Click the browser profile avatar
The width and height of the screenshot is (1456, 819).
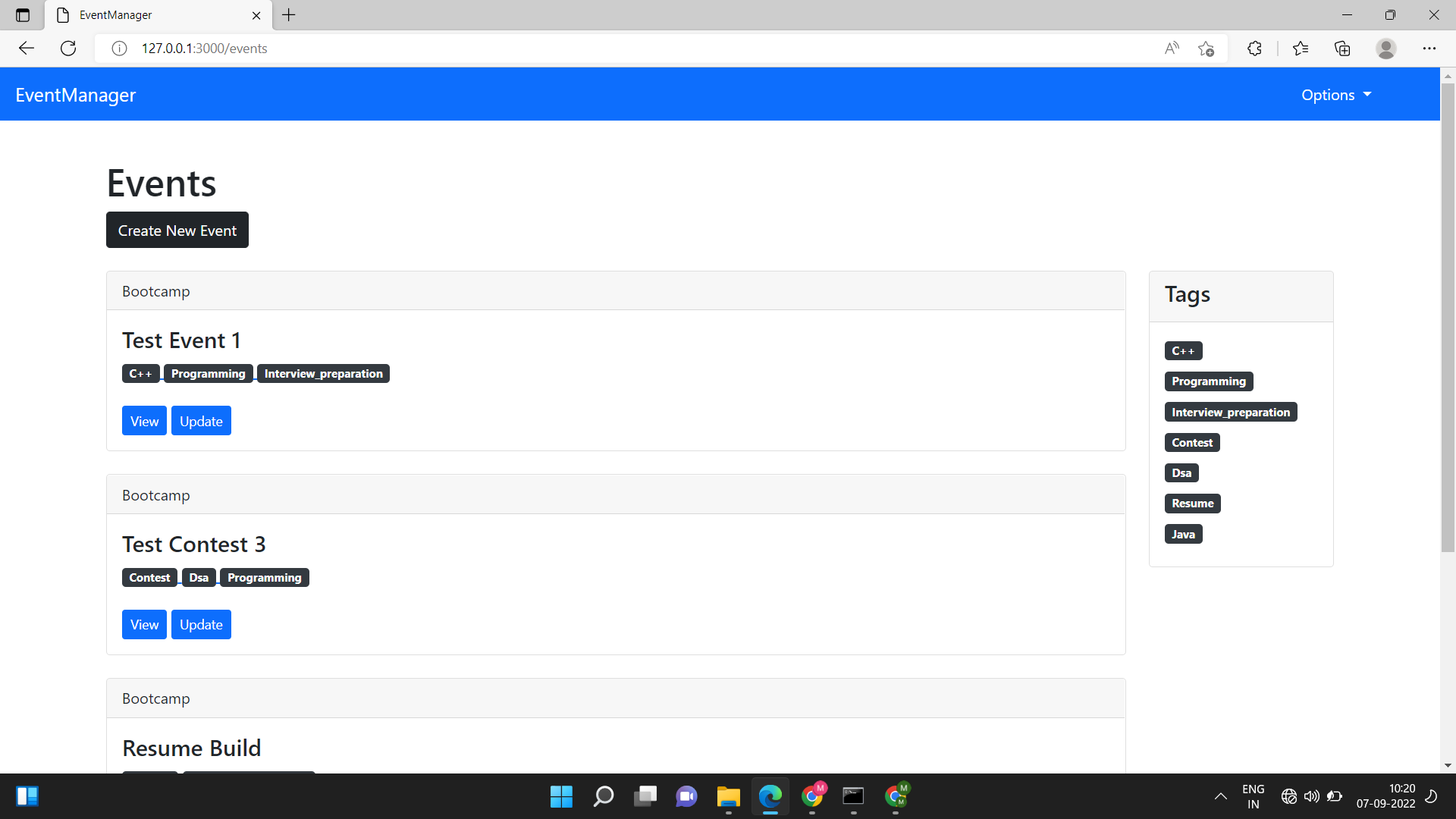[1386, 48]
